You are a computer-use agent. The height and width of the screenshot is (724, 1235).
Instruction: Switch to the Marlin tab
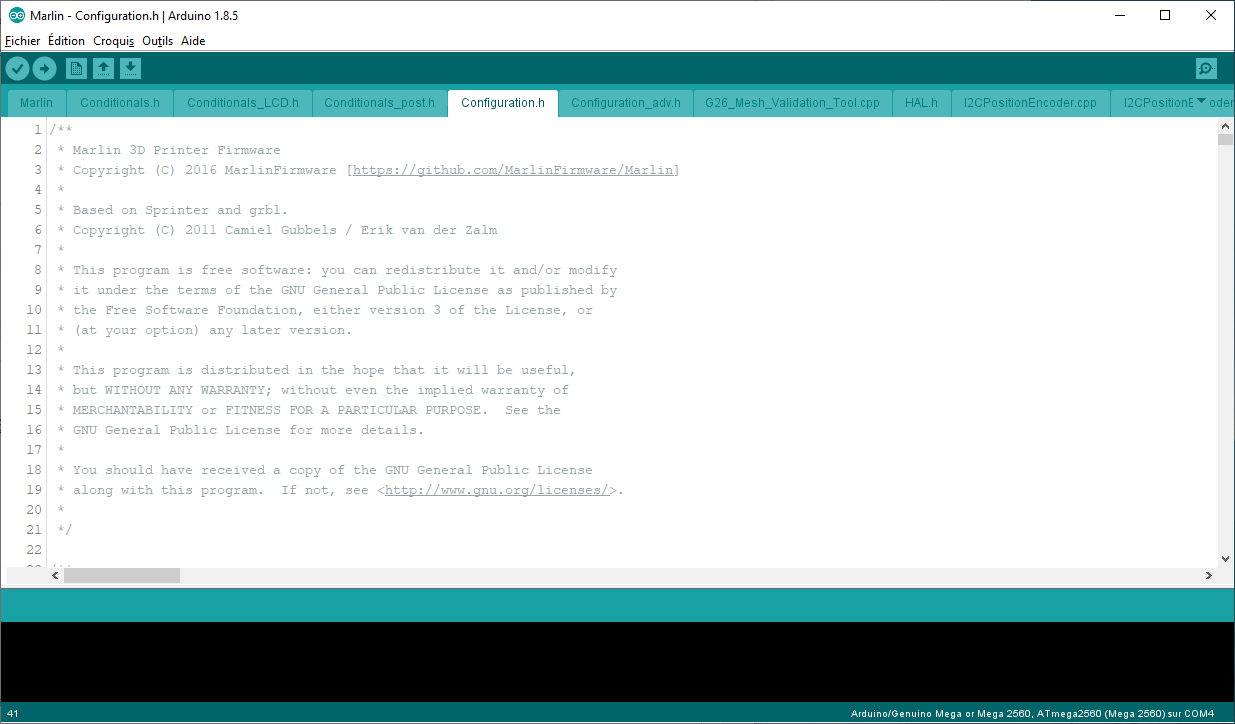coord(37,103)
